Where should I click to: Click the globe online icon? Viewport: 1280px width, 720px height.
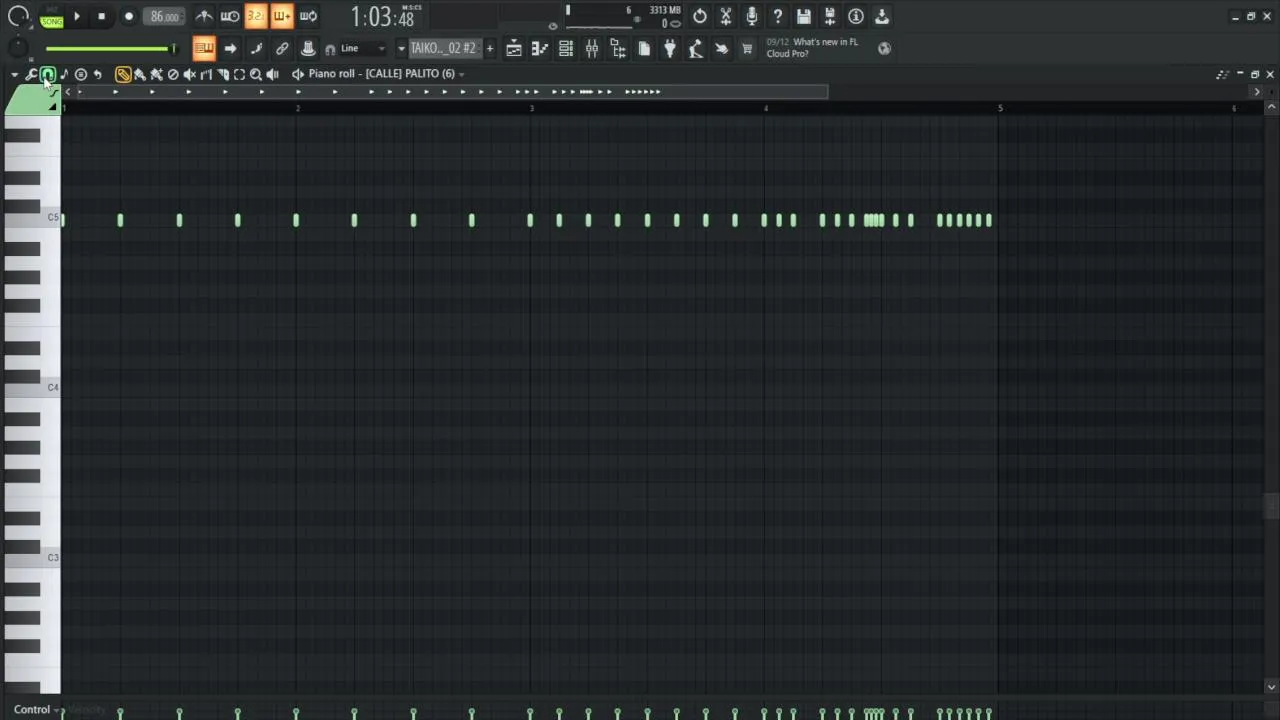pos(884,48)
